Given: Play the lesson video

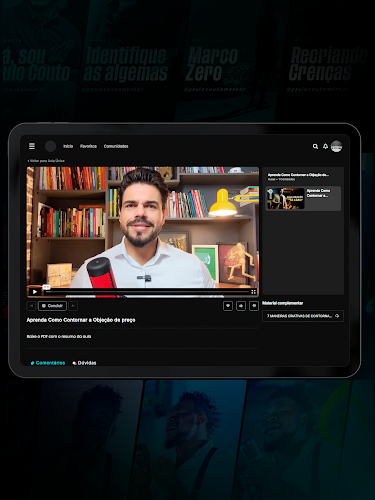Looking at the screenshot, I should (35, 292).
